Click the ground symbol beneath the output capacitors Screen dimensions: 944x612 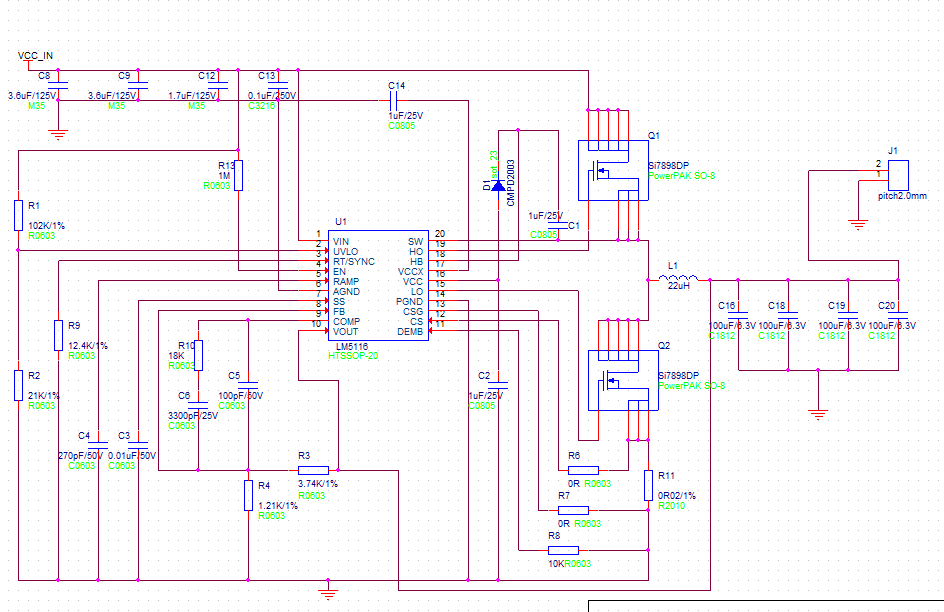click(x=818, y=414)
